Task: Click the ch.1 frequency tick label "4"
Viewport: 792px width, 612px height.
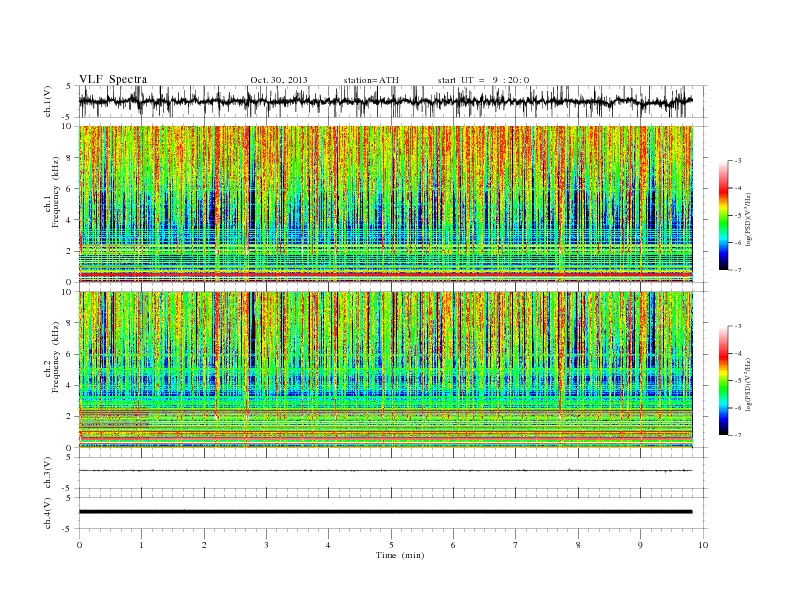Action: [70, 220]
